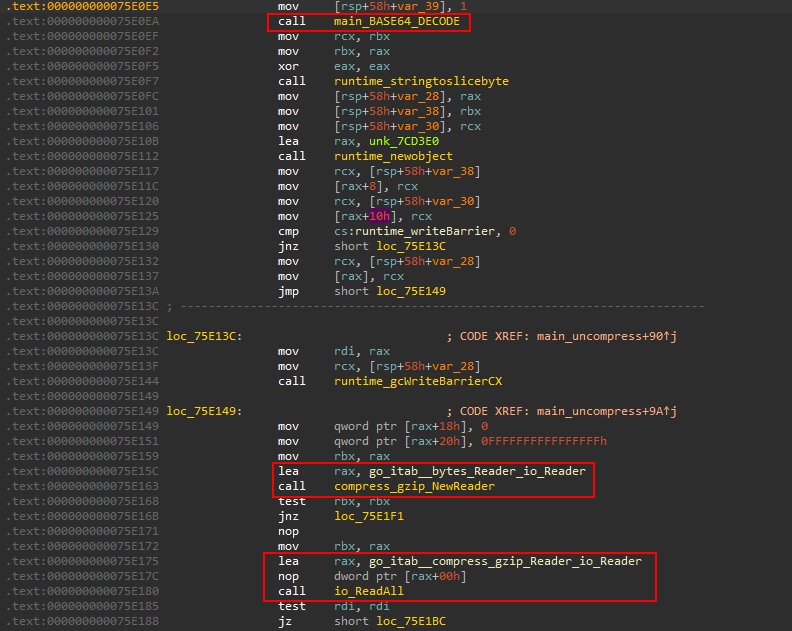Click xor mnemonic at 75E0F5
The image size is (792, 631).
[288, 66]
